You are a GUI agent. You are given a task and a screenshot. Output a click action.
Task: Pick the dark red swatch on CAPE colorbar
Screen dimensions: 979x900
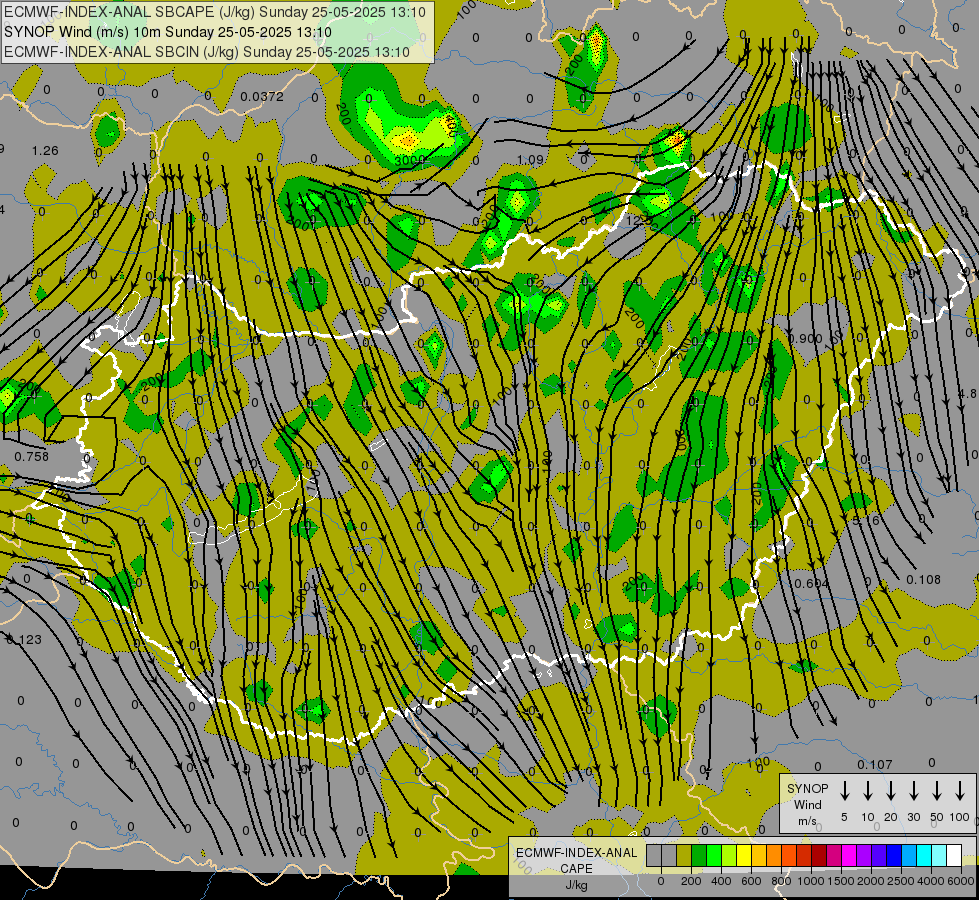click(819, 855)
